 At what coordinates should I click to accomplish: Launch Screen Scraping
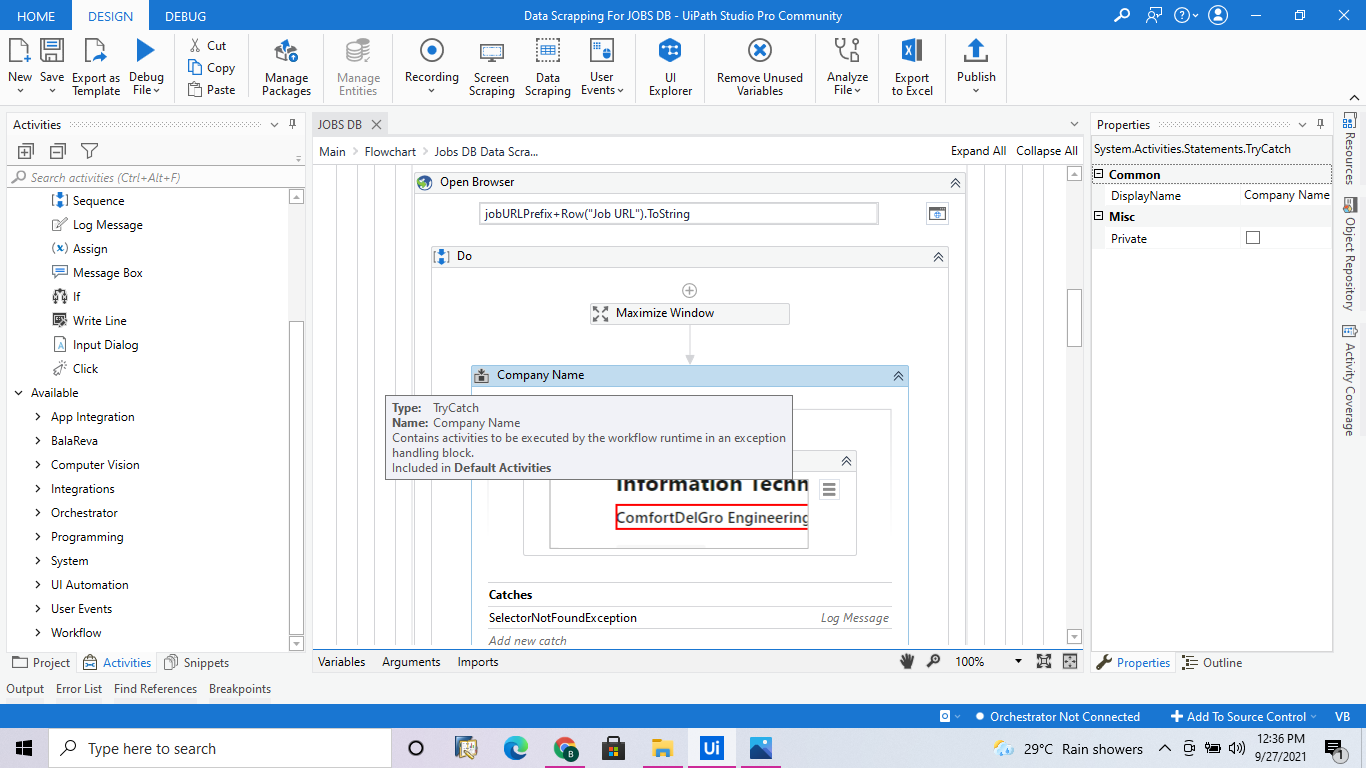pos(492,67)
